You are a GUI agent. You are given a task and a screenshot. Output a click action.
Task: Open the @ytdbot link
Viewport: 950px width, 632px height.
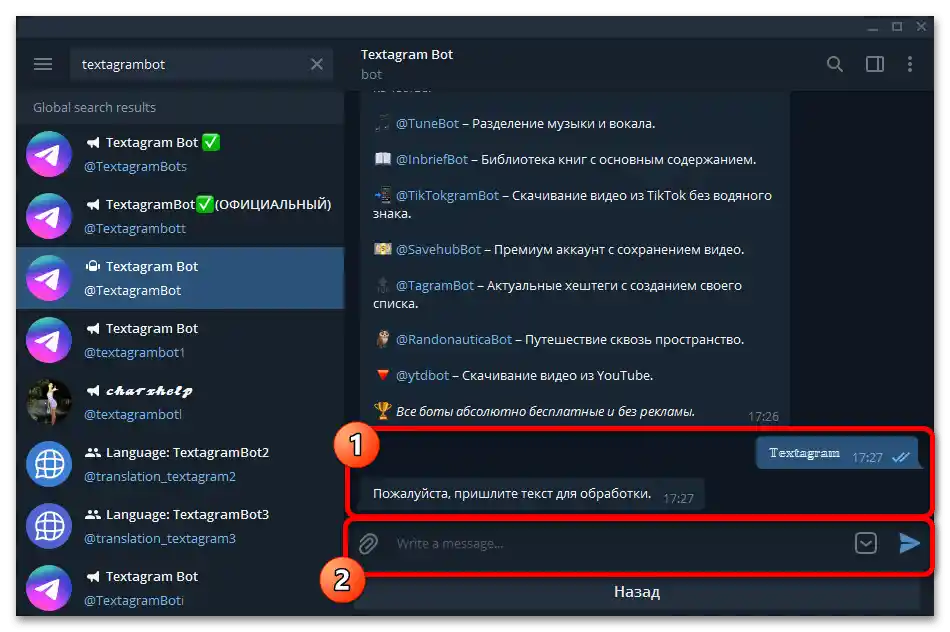click(x=422, y=375)
